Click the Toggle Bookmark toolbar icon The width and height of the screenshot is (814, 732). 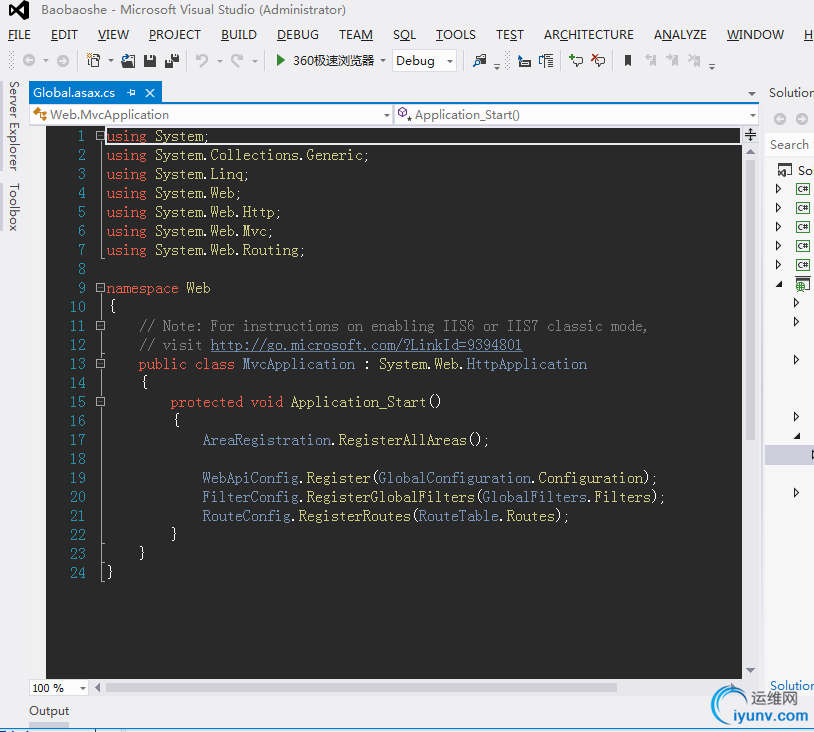click(628, 61)
